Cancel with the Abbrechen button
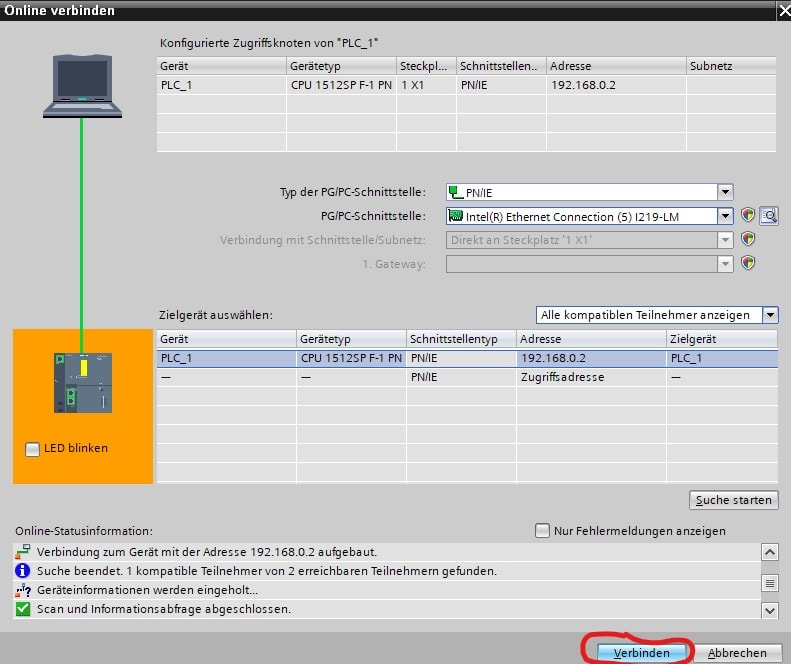 pyautogui.click(x=737, y=652)
